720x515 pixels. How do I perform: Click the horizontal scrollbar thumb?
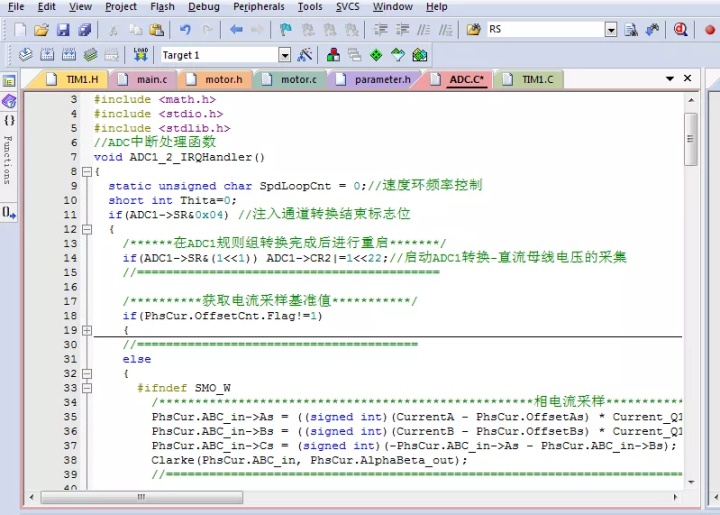pos(142,497)
